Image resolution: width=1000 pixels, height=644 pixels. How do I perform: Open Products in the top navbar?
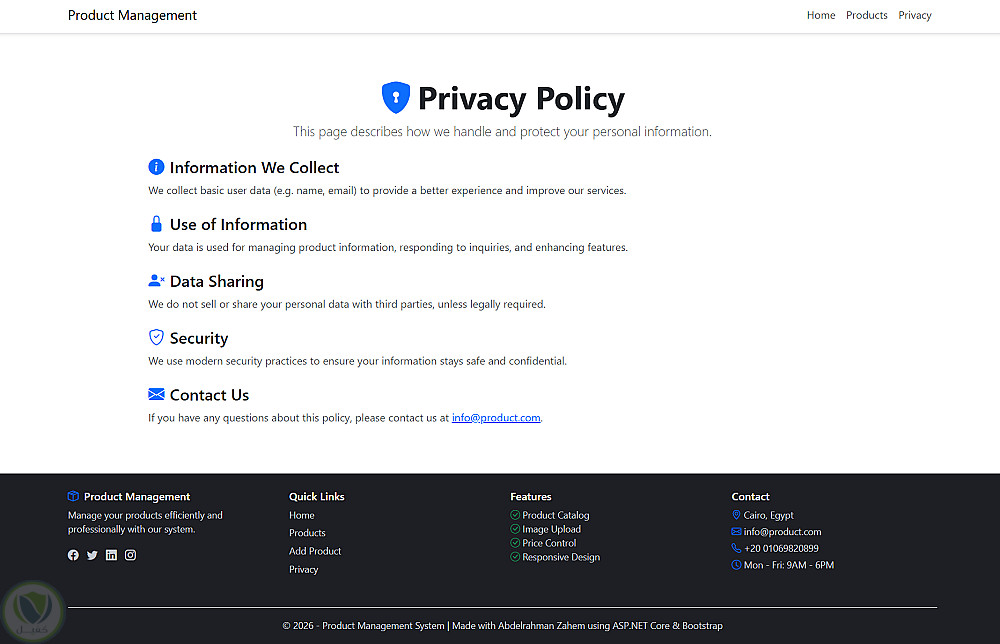point(866,15)
